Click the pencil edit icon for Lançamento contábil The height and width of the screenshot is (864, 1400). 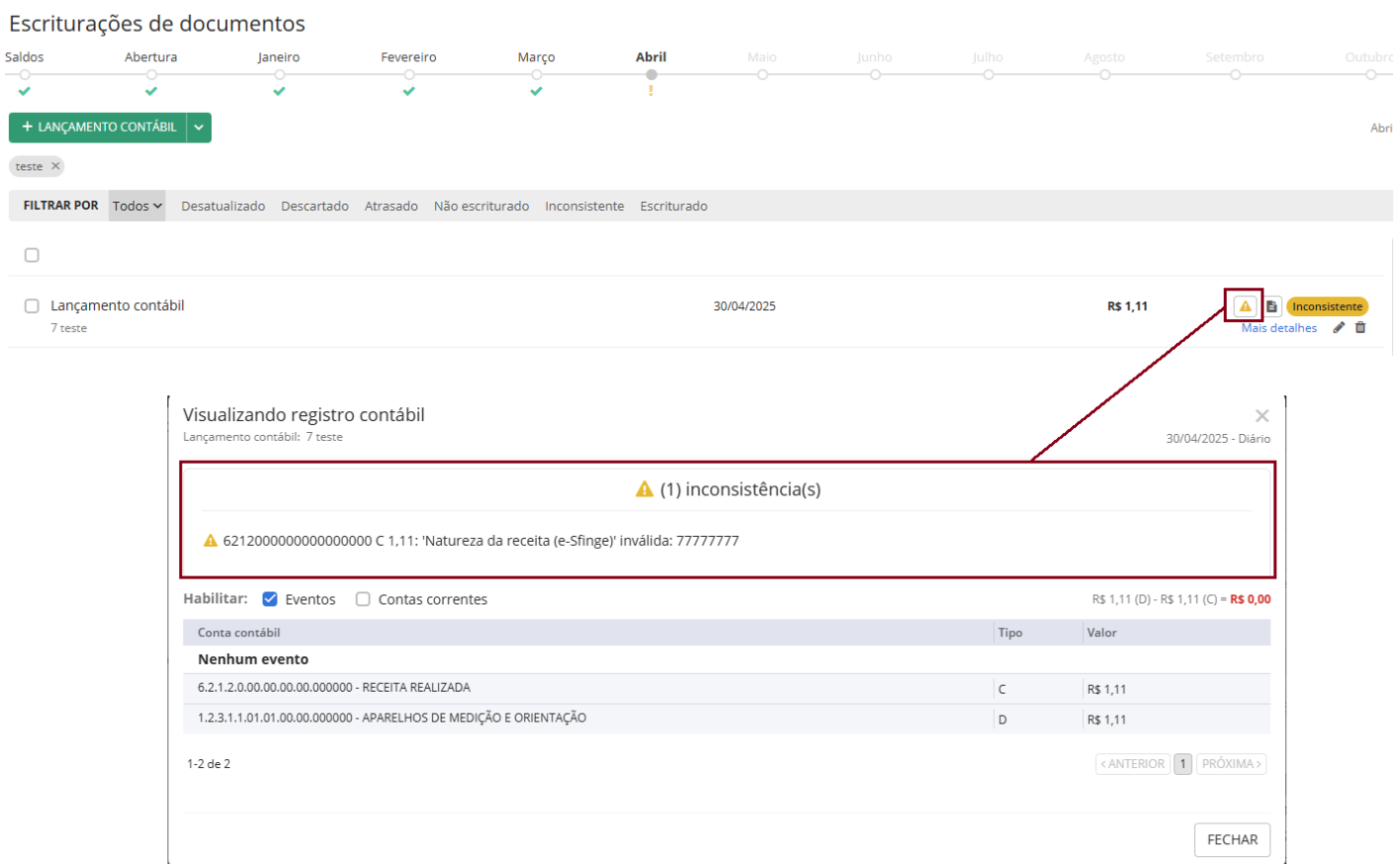(x=1339, y=328)
